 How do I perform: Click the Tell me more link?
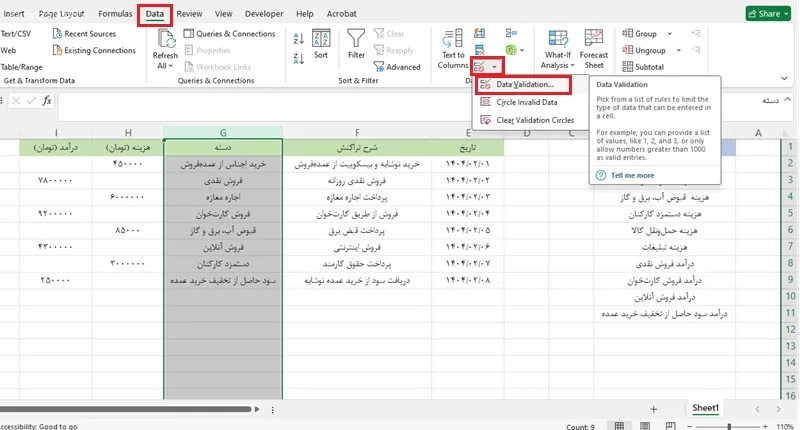632,175
